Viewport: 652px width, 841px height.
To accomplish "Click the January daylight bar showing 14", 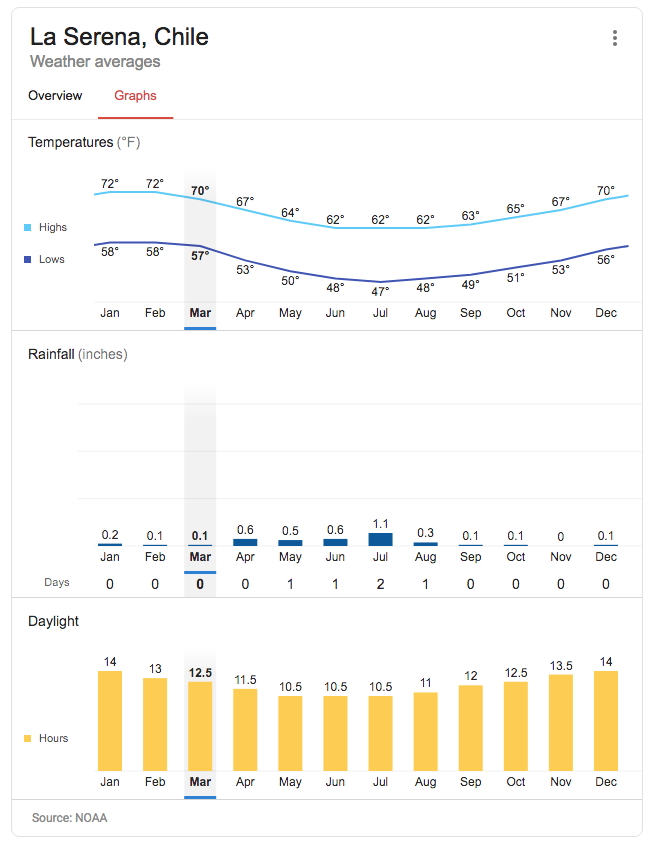I will pos(110,720).
